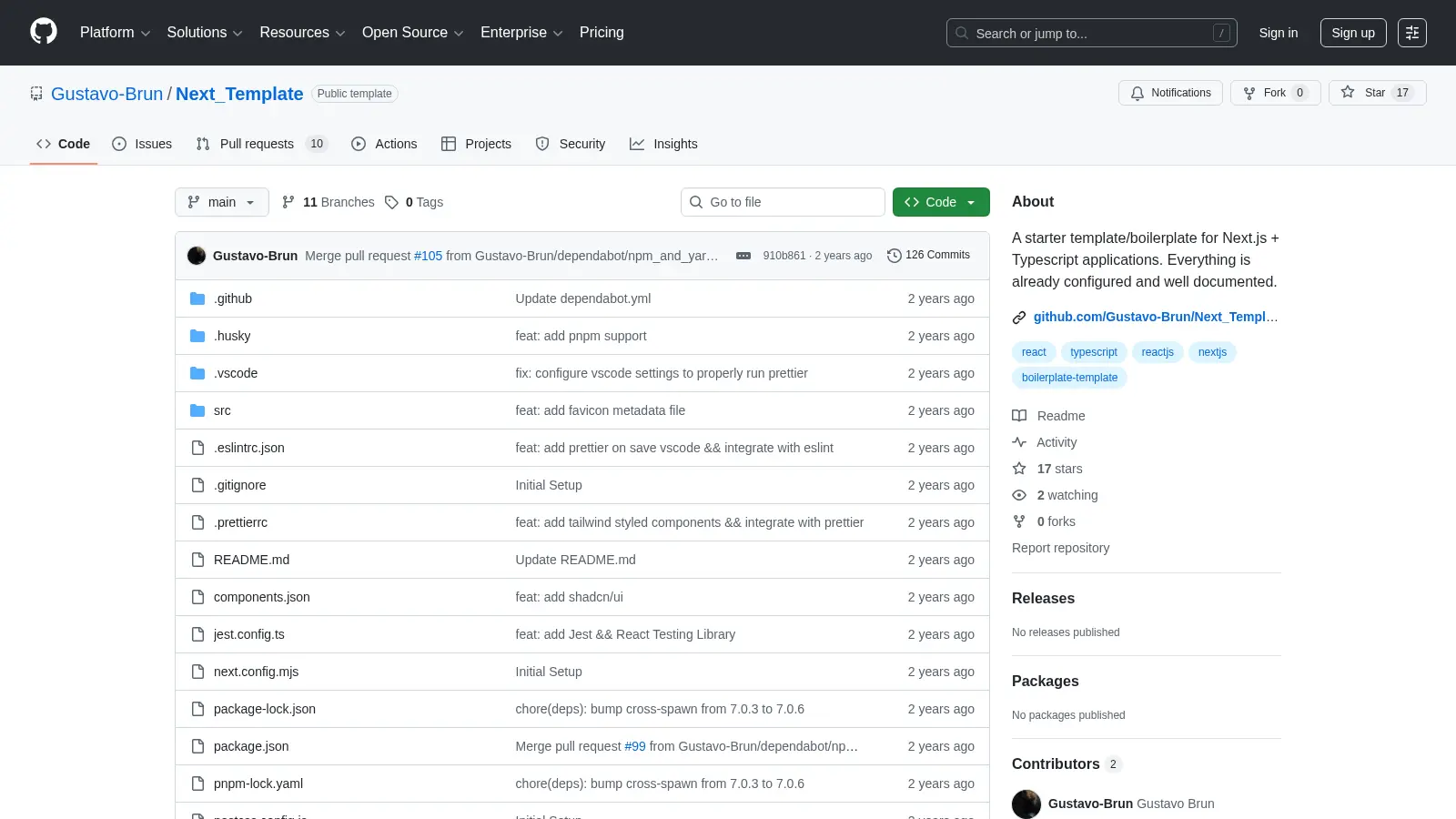
Task: Click the commit history clock icon
Action: pos(895,256)
